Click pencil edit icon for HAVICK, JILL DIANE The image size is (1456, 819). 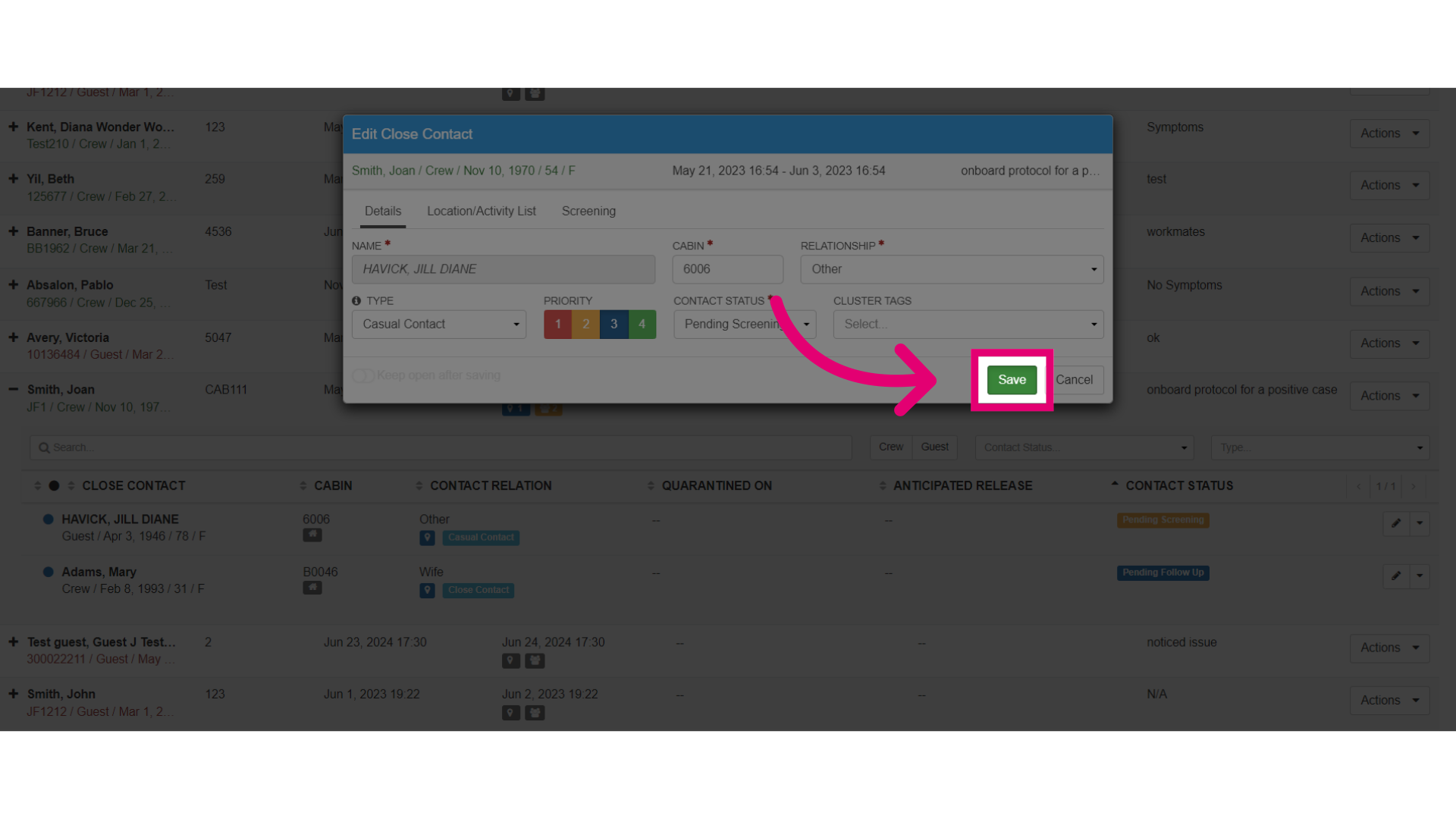point(1396,523)
